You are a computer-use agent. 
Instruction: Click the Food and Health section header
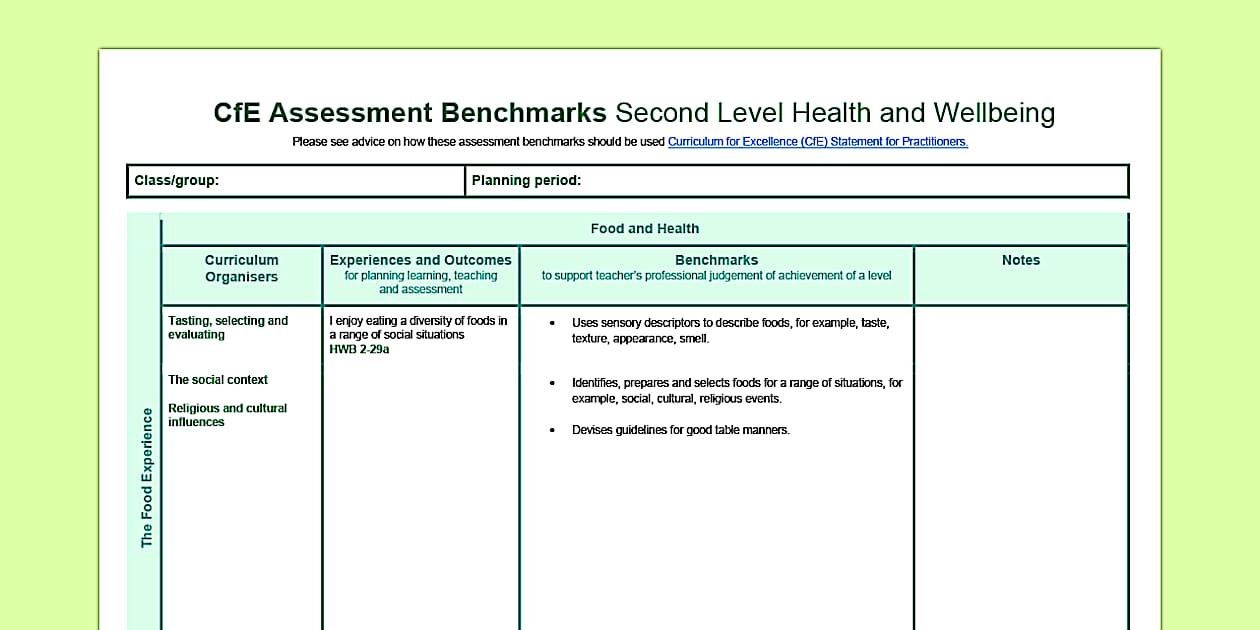coord(645,228)
